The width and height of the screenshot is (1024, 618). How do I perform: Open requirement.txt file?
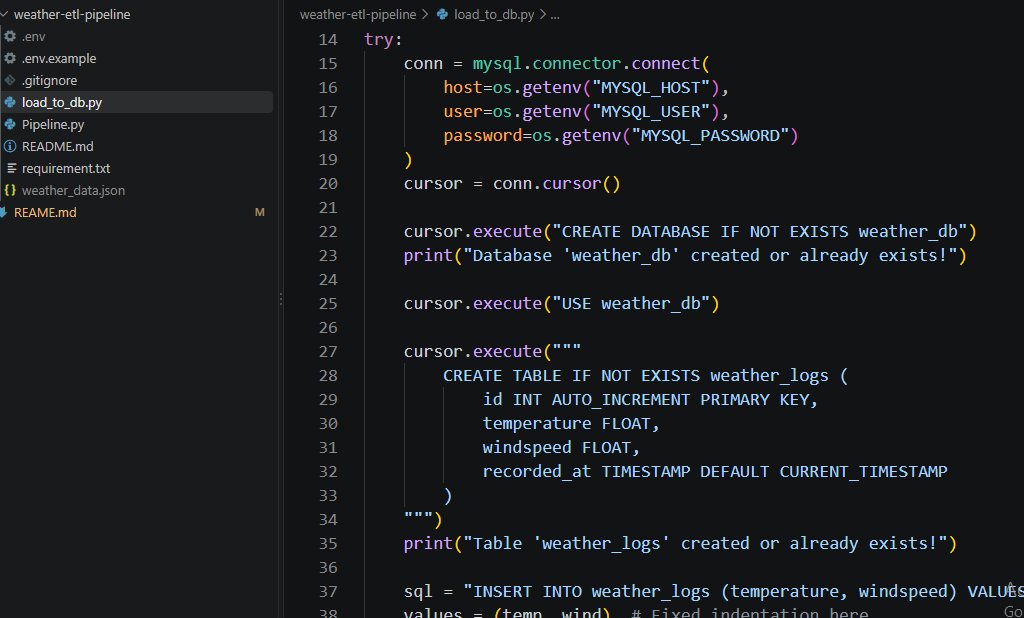click(66, 169)
